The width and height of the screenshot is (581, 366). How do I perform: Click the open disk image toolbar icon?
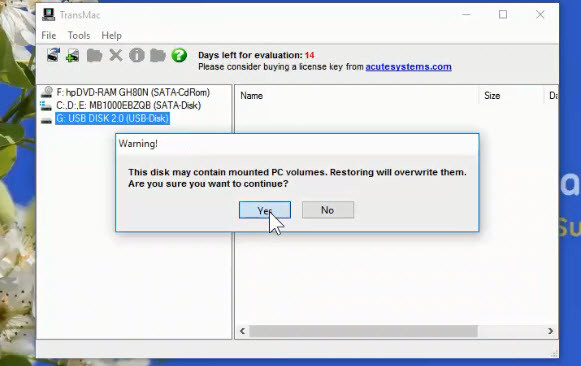pyautogui.click(x=53, y=55)
